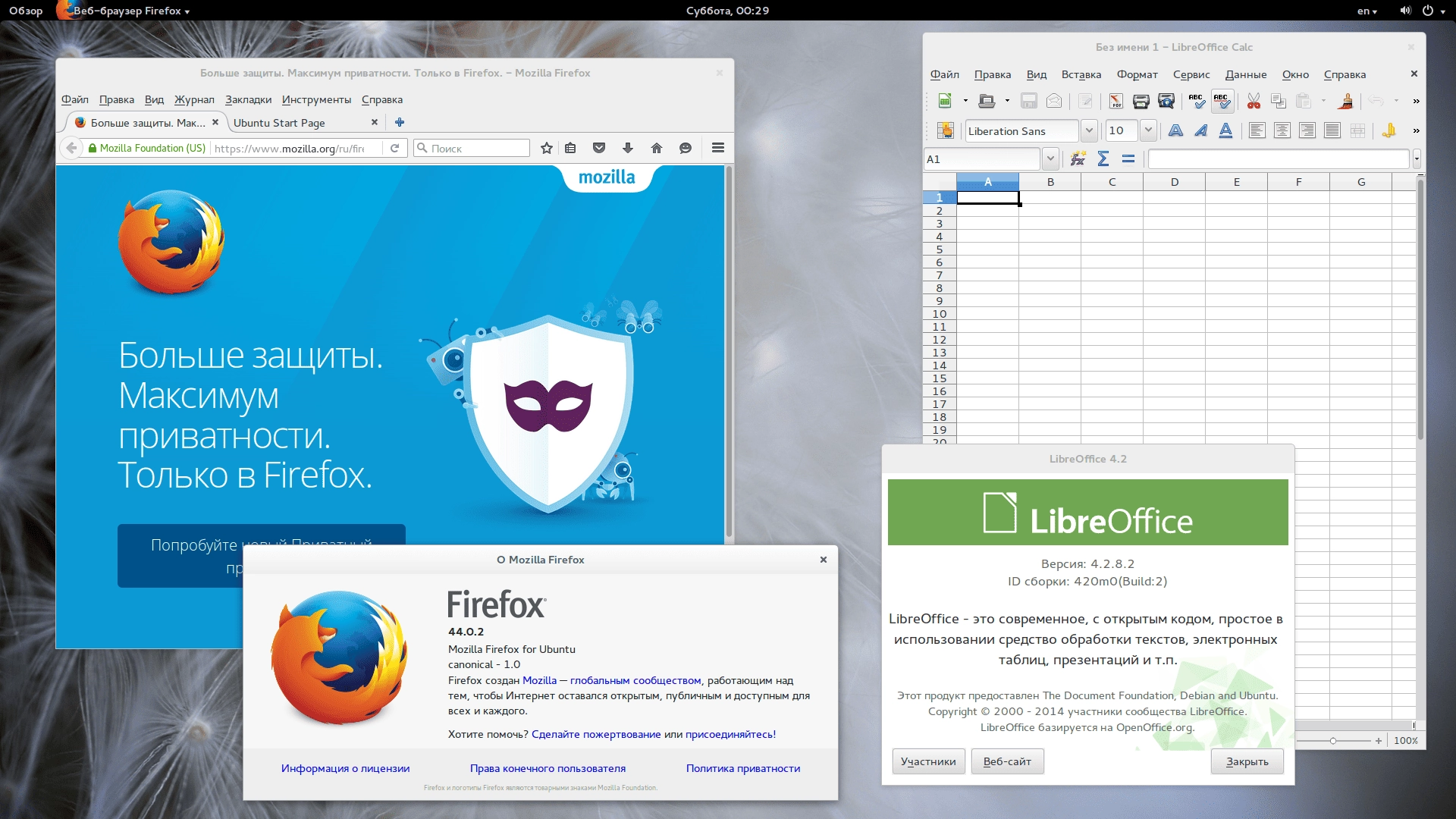Click the Function equals icon in Calc
The image size is (1456, 819).
(1128, 158)
